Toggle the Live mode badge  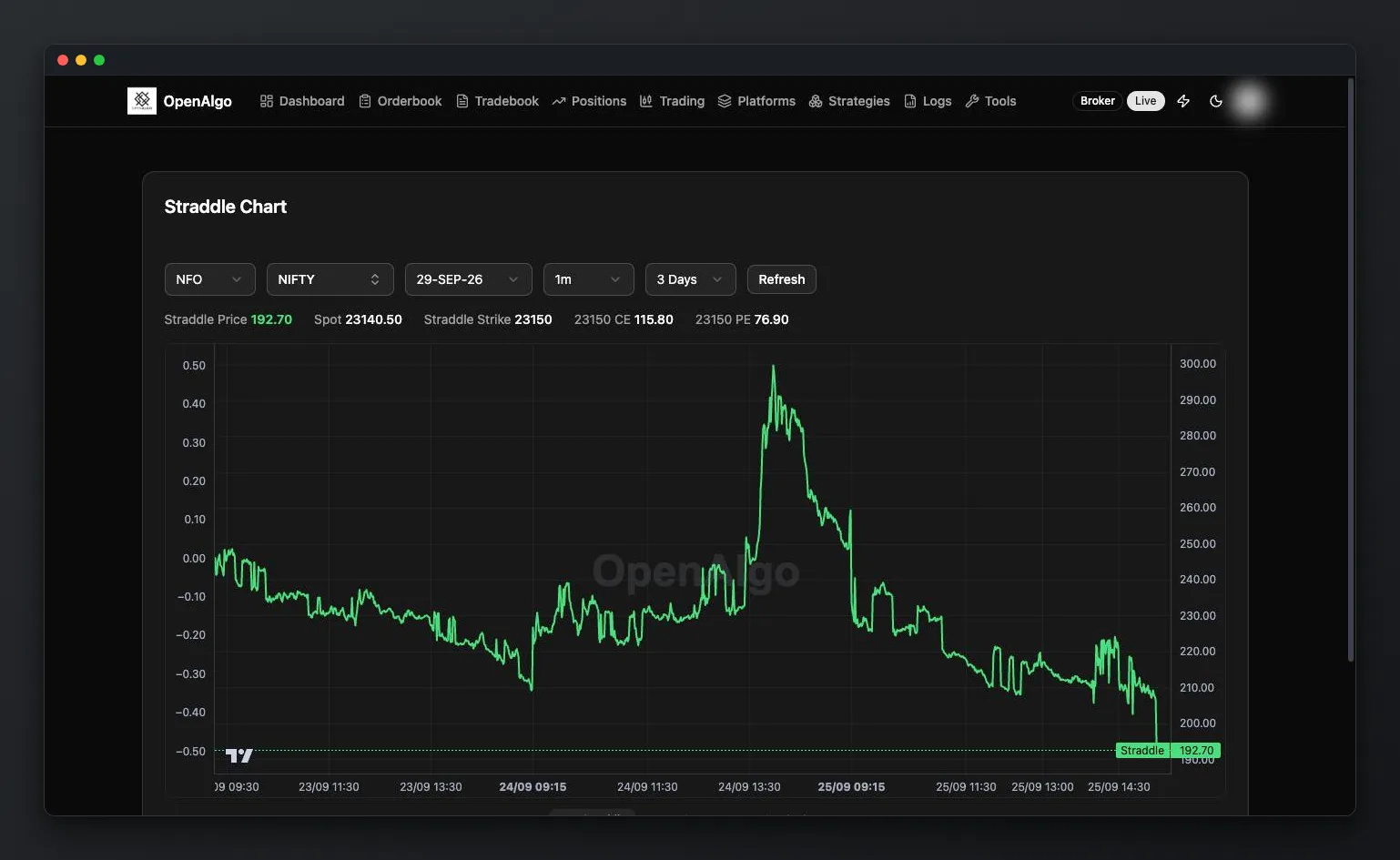pos(1145,101)
